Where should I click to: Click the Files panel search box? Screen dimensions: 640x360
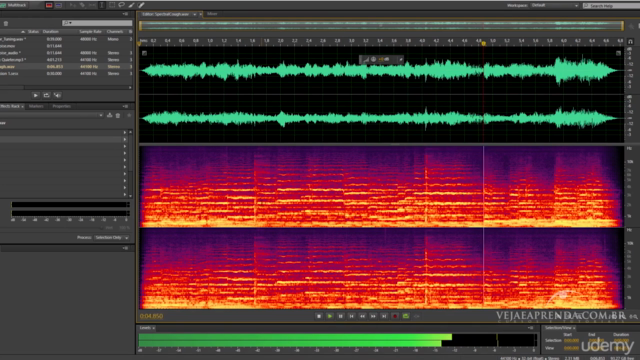coord(97,23)
